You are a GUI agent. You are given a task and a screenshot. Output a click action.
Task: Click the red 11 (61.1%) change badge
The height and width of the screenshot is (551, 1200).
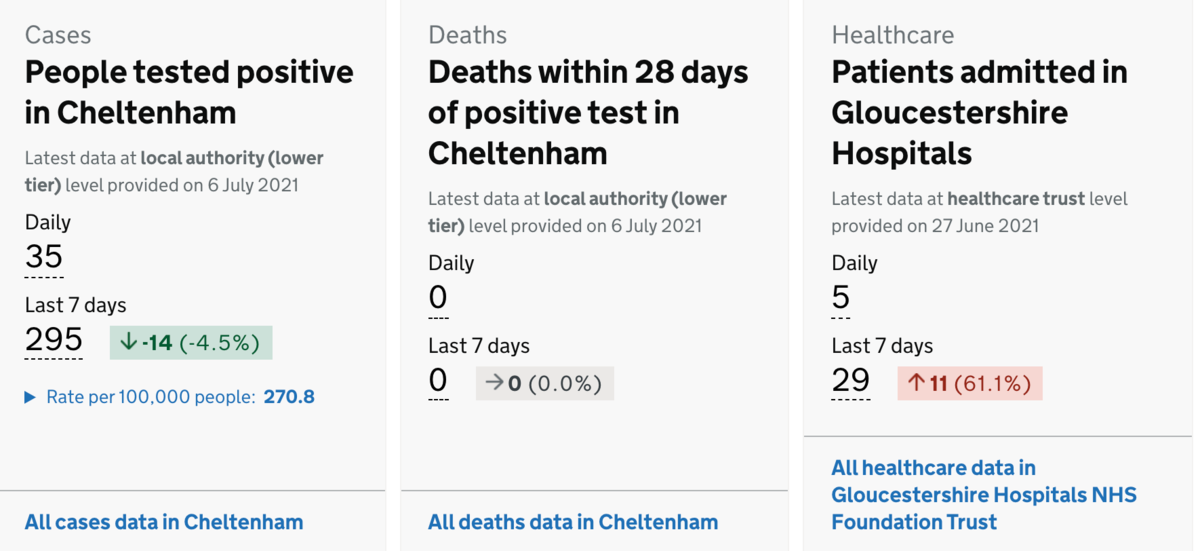[x=970, y=383]
